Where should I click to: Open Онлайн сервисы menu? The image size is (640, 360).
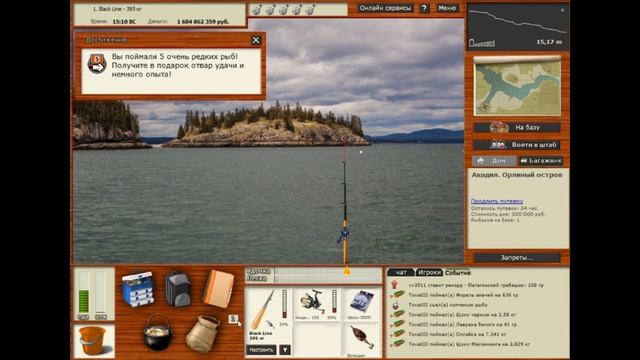[385, 8]
